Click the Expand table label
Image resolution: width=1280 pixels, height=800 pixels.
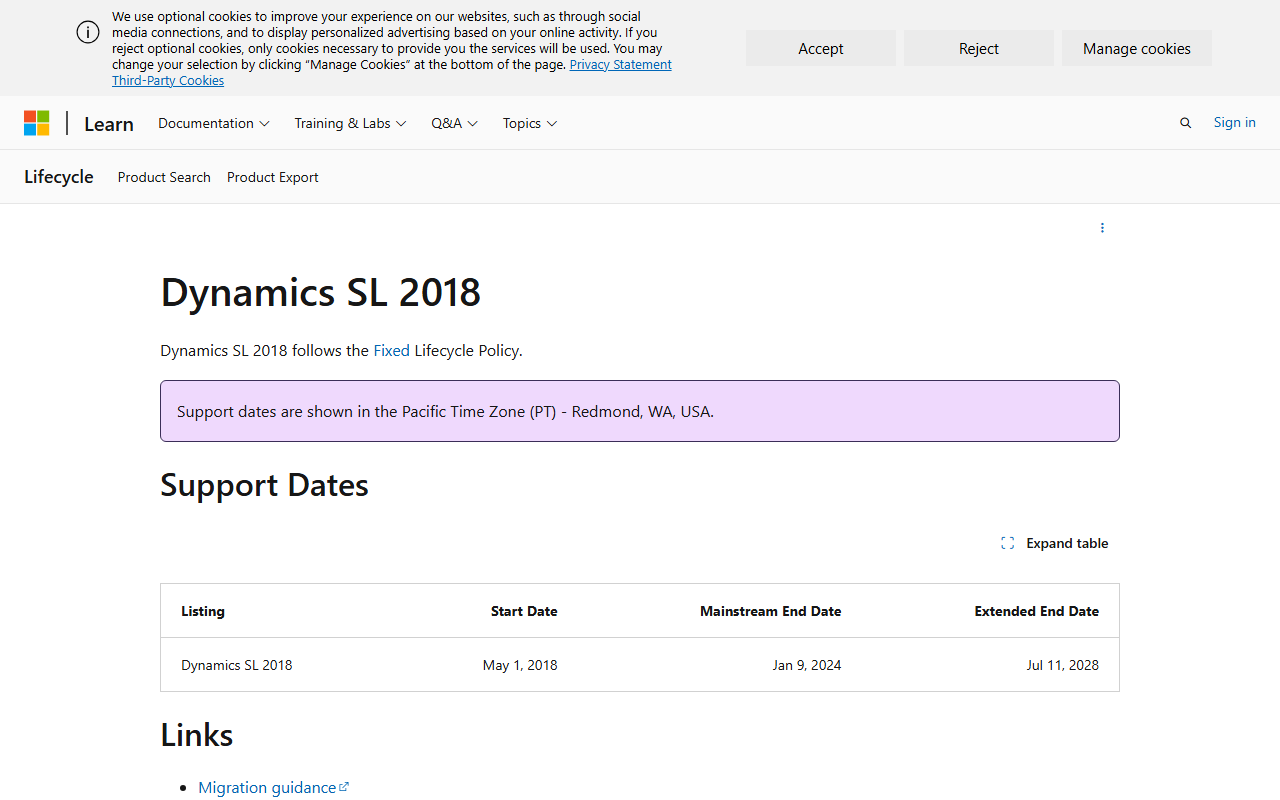tap(1067, 543)
